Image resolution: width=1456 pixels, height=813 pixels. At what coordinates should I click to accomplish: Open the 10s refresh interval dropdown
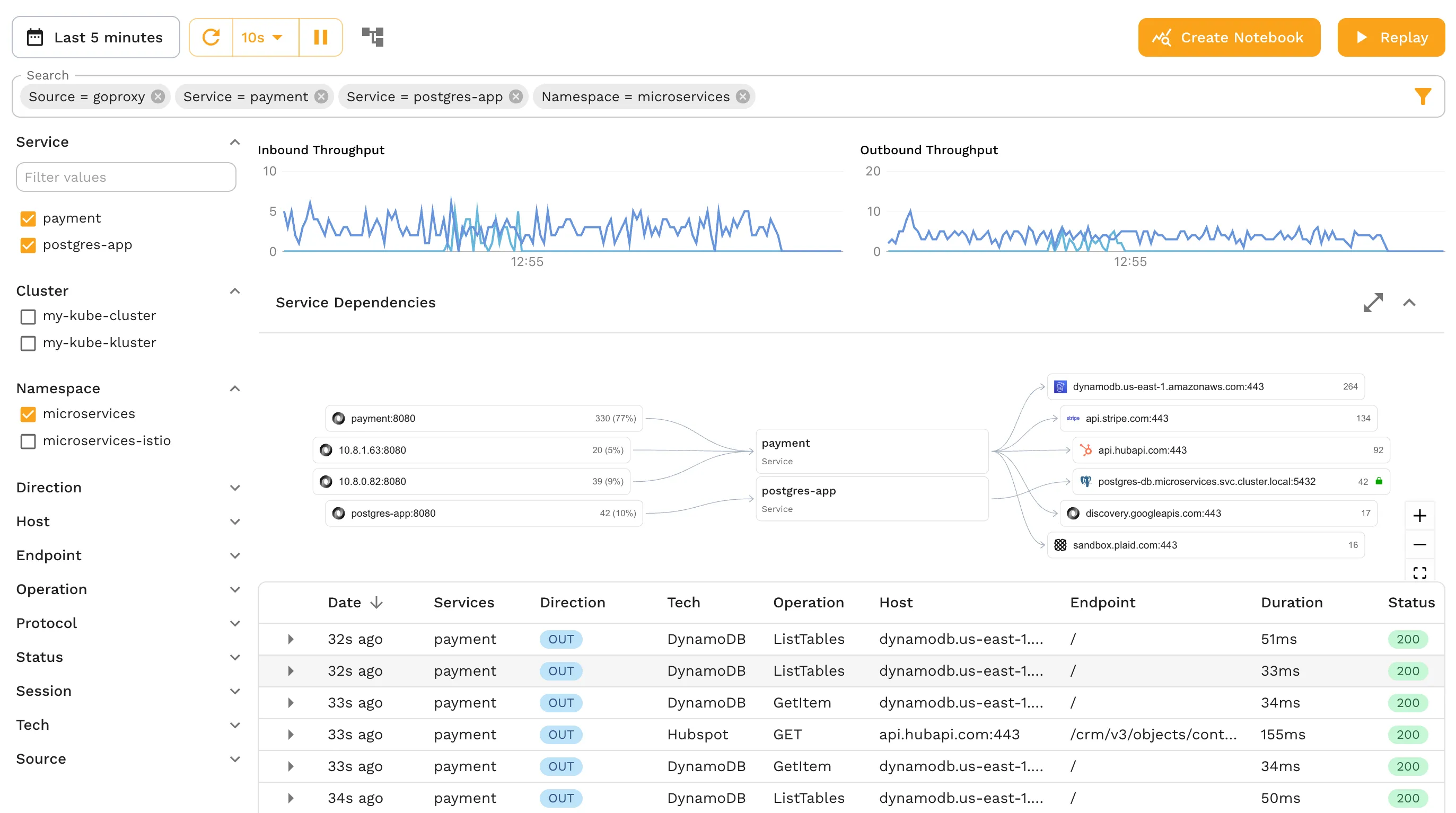click(x=264, y=37)
